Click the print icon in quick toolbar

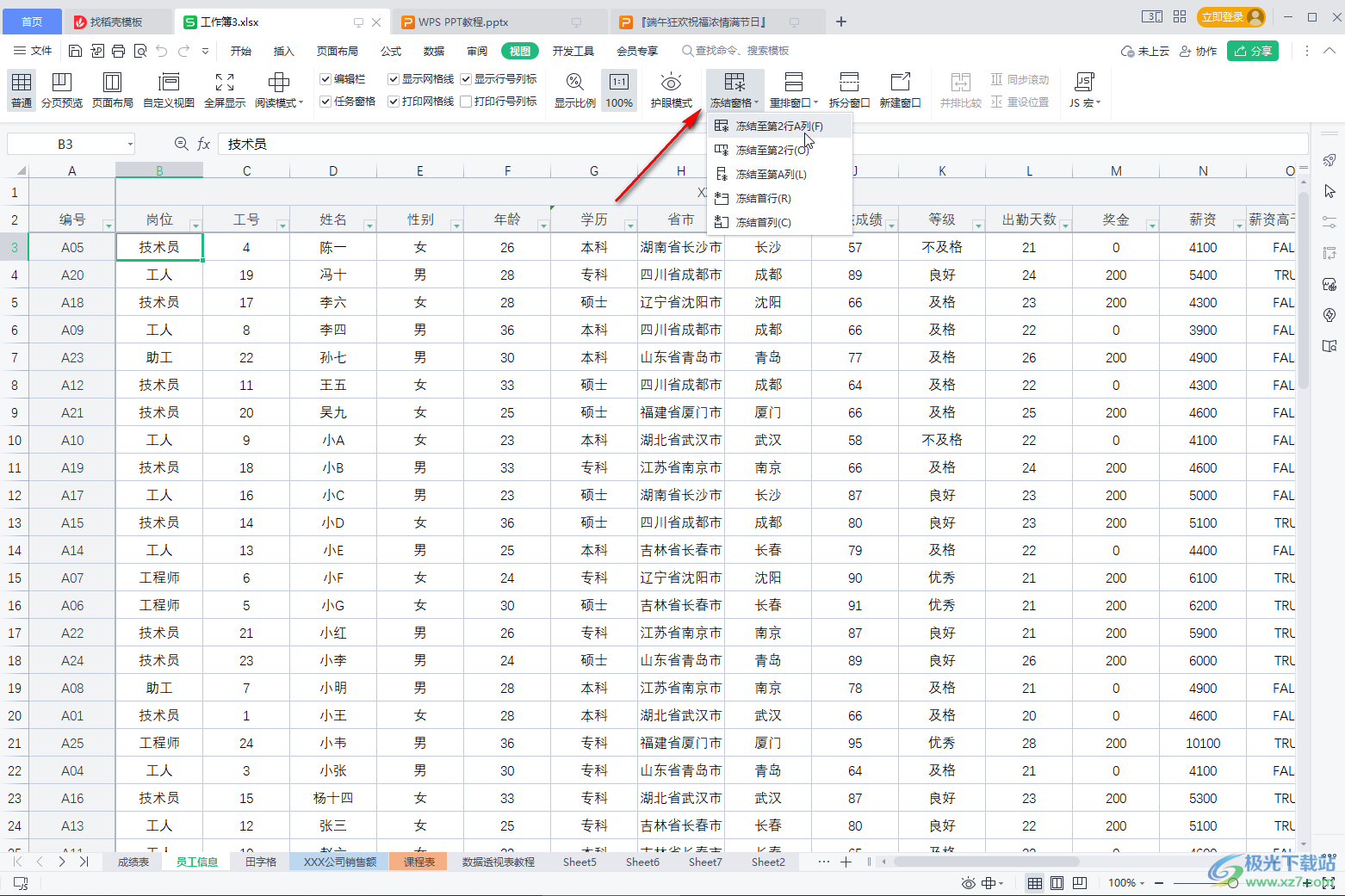[119, 51]
